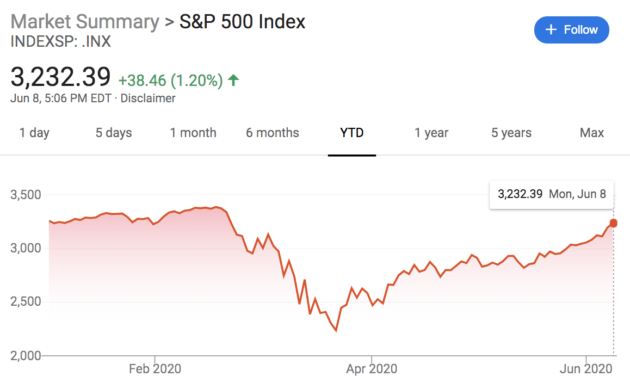Switch to 1 month range
The height and width of the screenshot is (383, 630).
coord(193,133)
